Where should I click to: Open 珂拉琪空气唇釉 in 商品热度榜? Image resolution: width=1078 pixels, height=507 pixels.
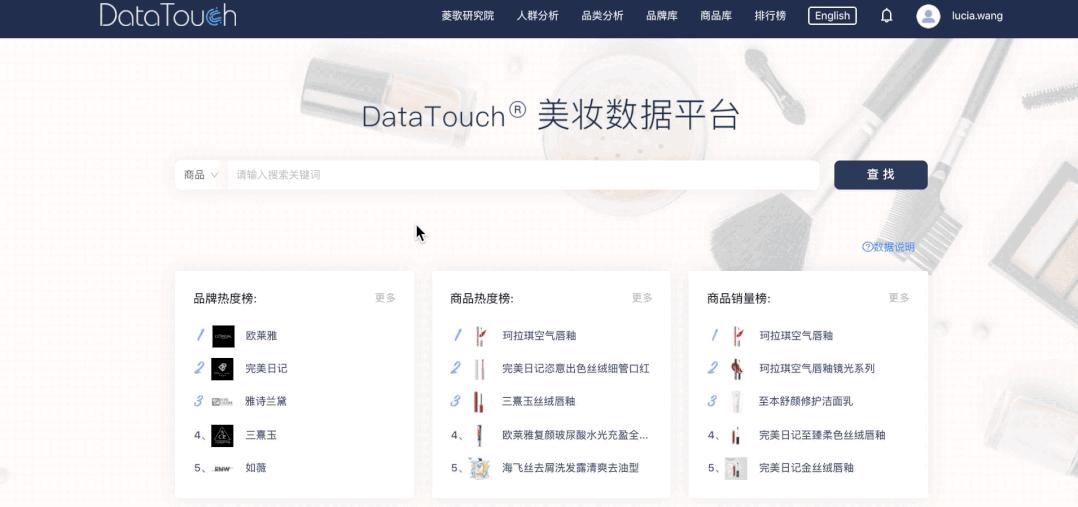539,336
